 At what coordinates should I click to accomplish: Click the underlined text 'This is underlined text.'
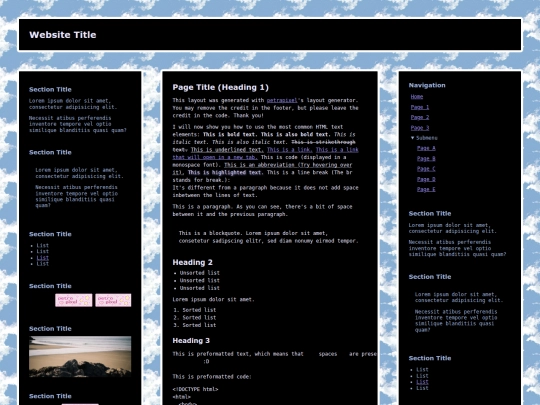coord(227,149)
